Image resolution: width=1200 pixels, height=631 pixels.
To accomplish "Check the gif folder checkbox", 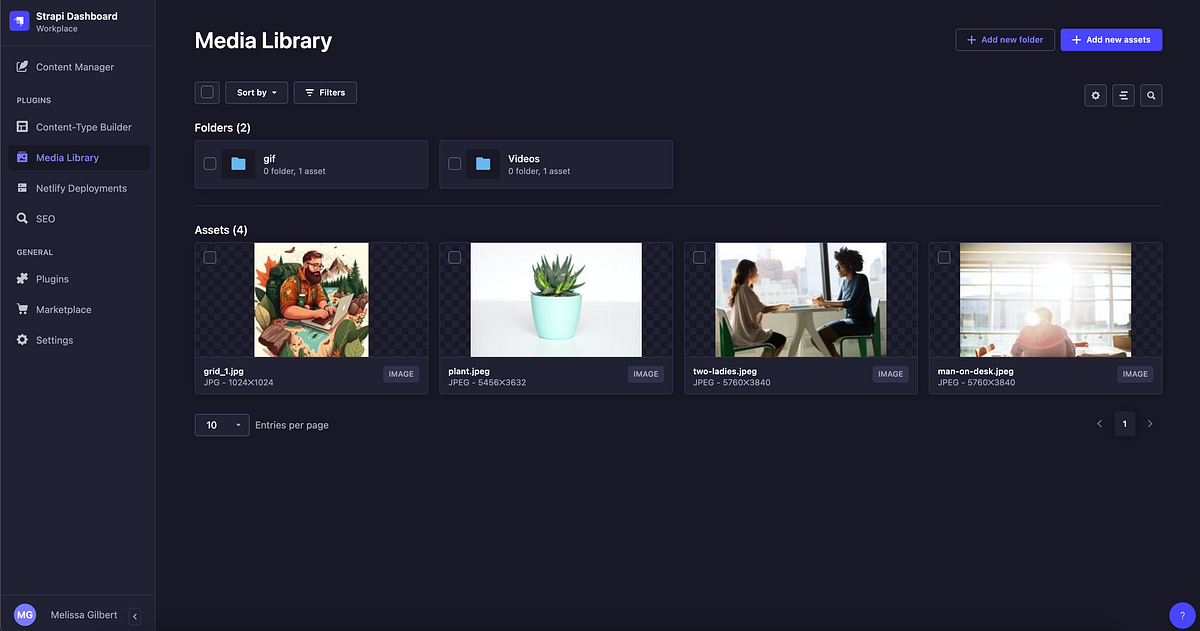I will point(210,163).
